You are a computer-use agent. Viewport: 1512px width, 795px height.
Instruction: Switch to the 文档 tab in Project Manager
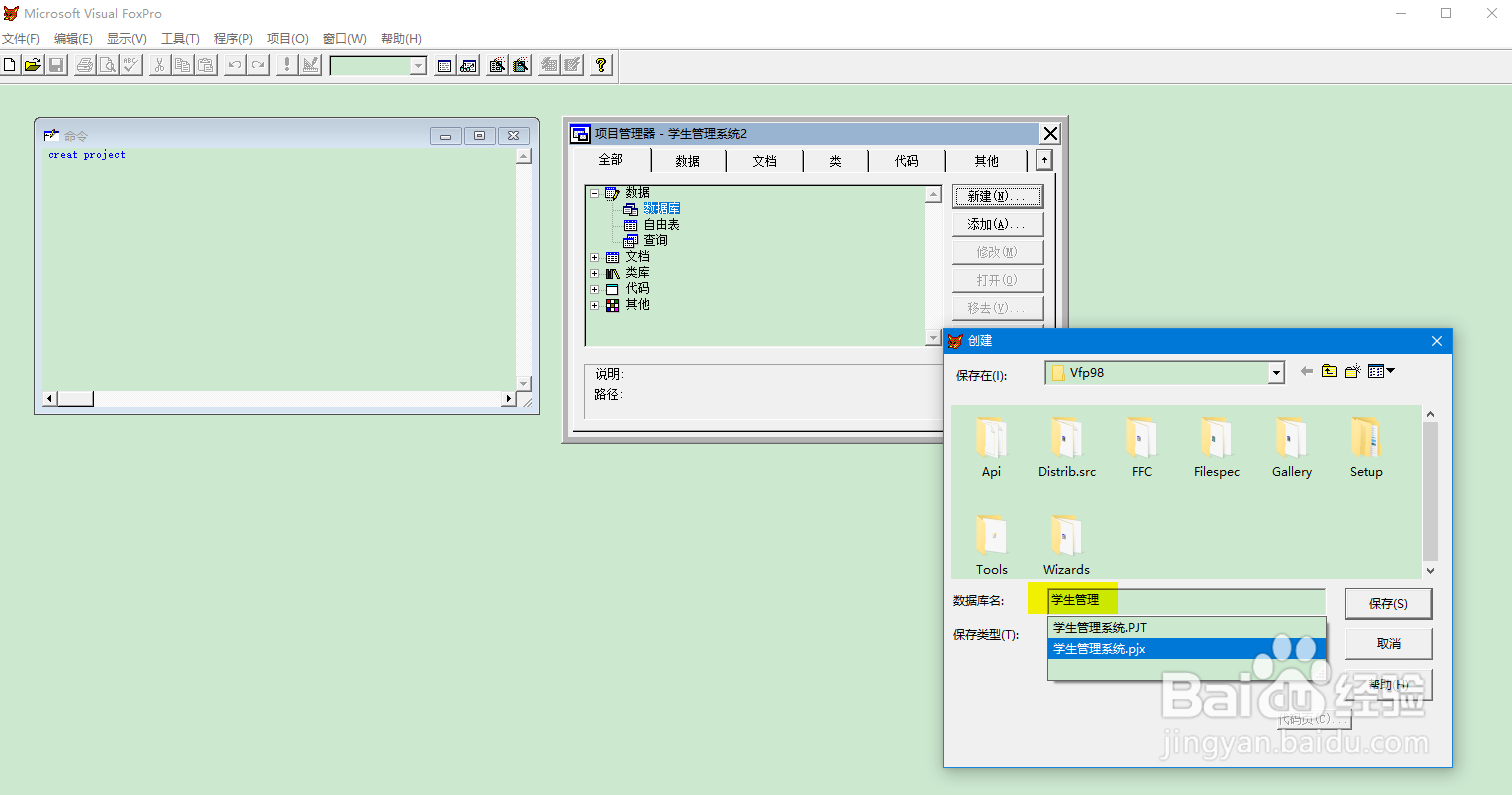coord(765,161)
